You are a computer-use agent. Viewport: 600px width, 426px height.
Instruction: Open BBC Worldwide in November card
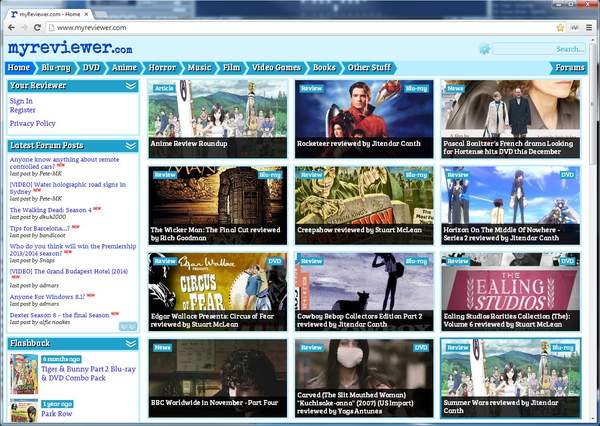(218, 378)
